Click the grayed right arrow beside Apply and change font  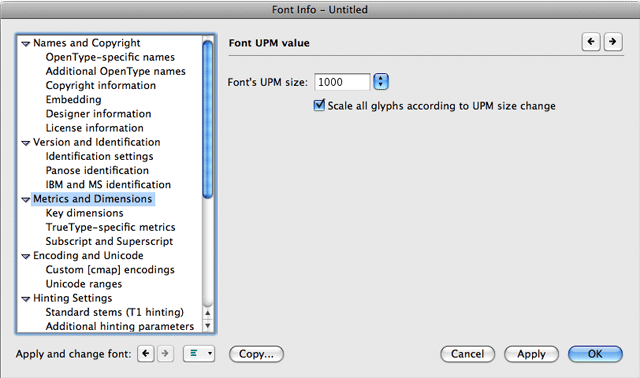[x=165, y=354]
